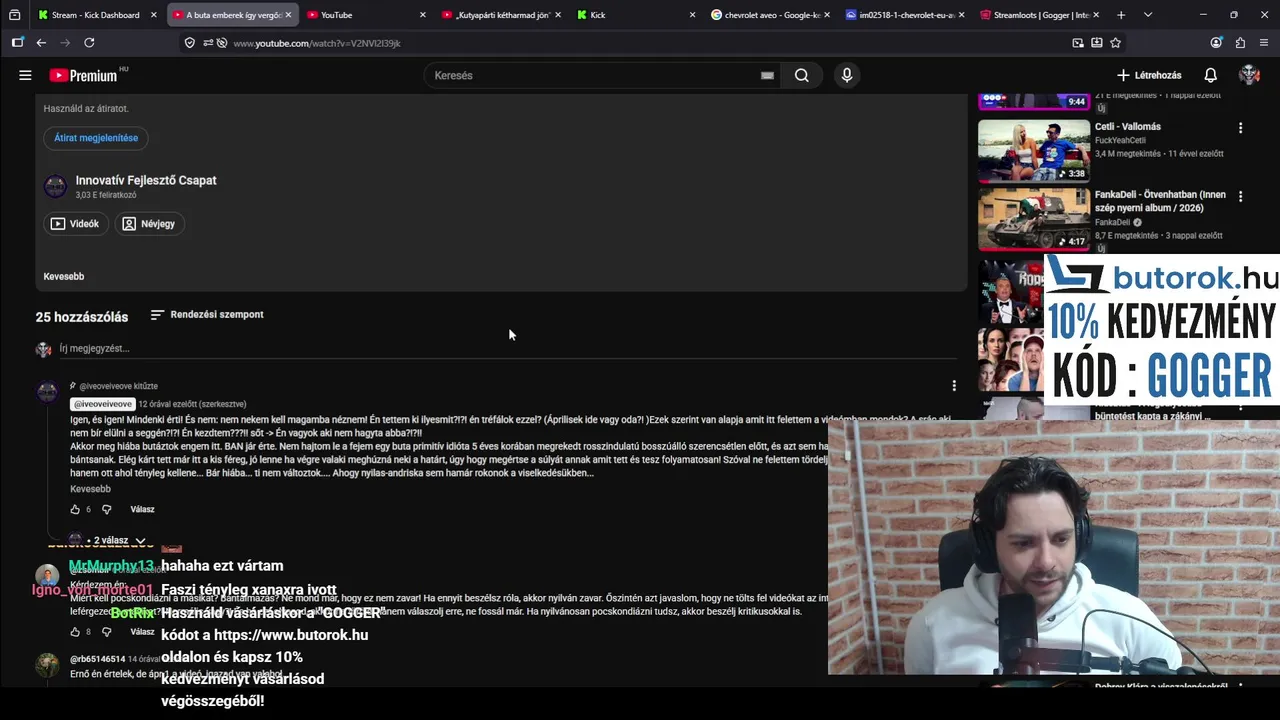Reload the YouTube page
Screen dimensions: 1280x720
[x=89, y=43]
